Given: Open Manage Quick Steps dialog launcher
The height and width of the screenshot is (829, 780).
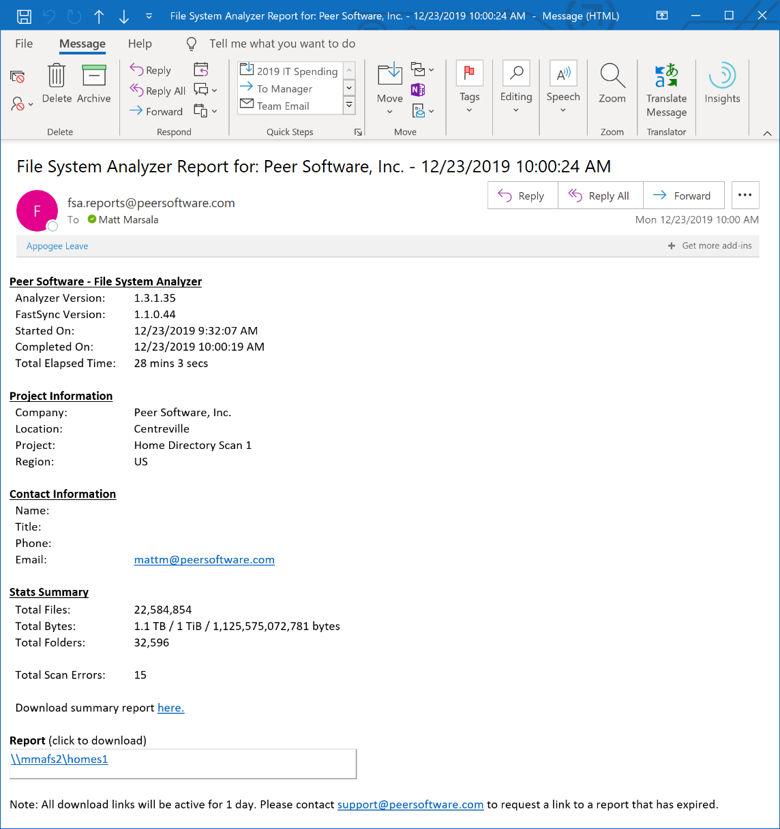Looking at the screenshot, I should [358, 132].
